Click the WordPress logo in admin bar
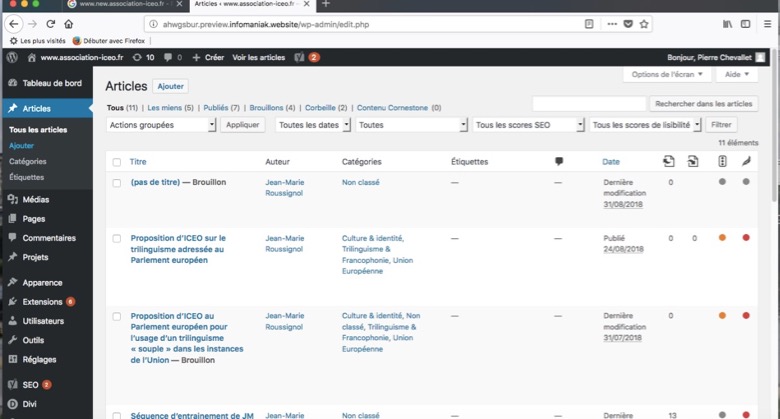This screenshot has width=780, height=419. (12, 57)
